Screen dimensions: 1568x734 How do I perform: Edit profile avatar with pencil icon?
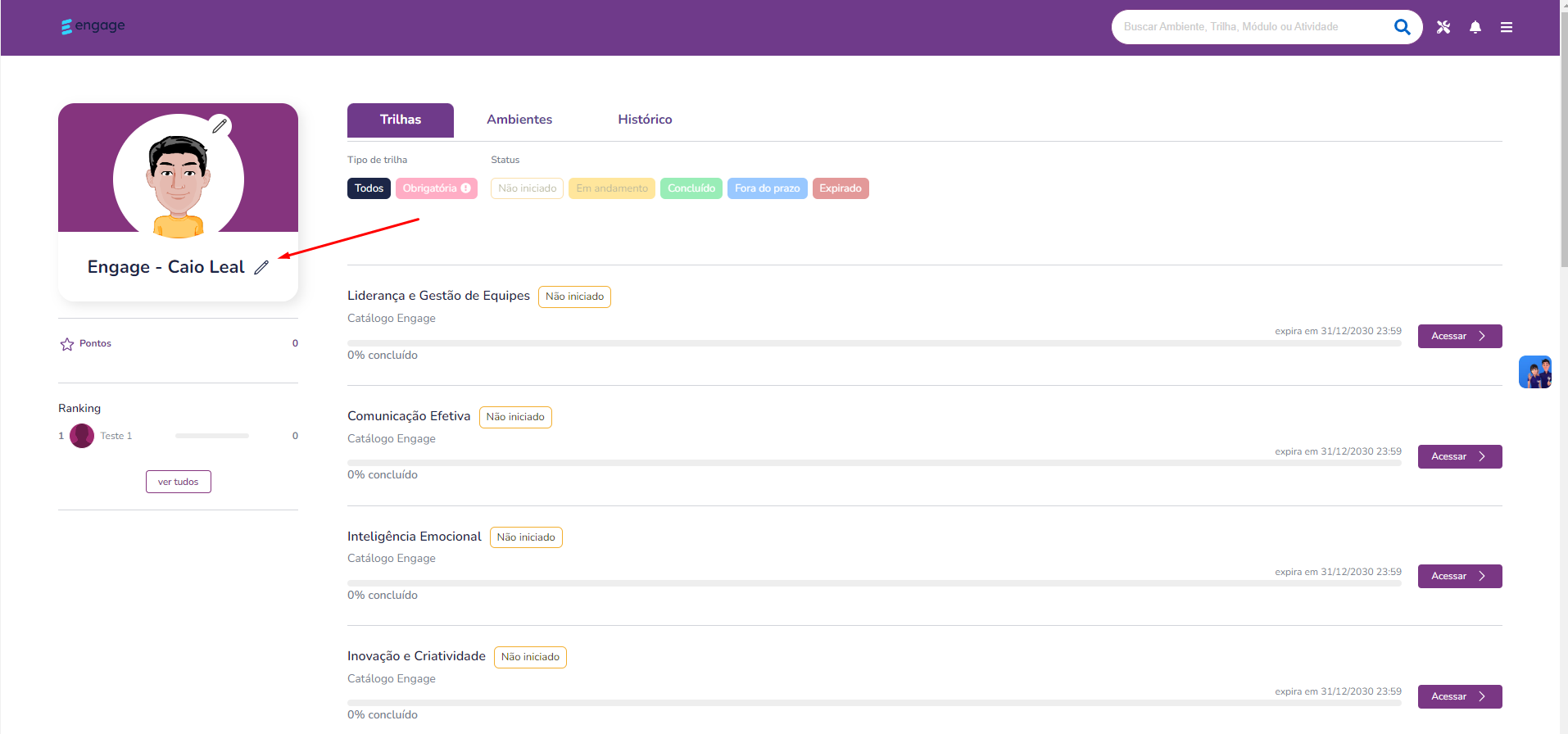tap(220, 125)
